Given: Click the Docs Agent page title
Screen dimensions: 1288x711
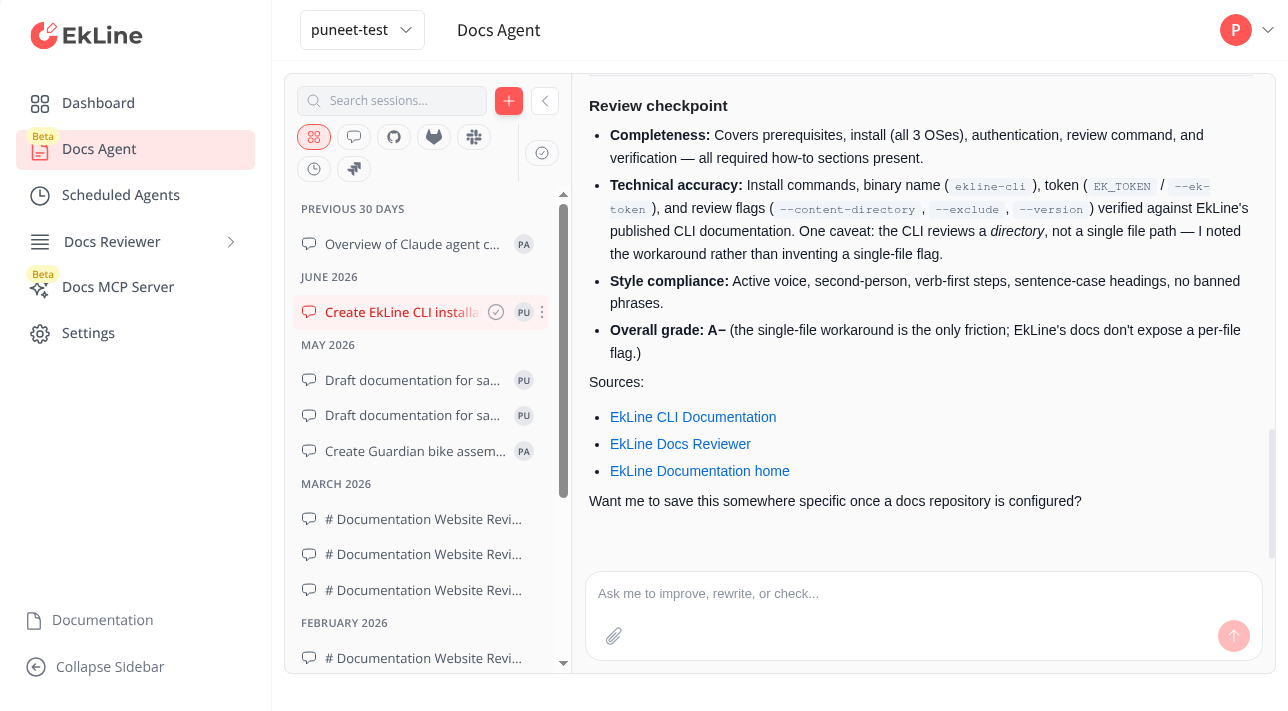Looking at the screenshot, I should pyautogui.click(x=498, y=30).
